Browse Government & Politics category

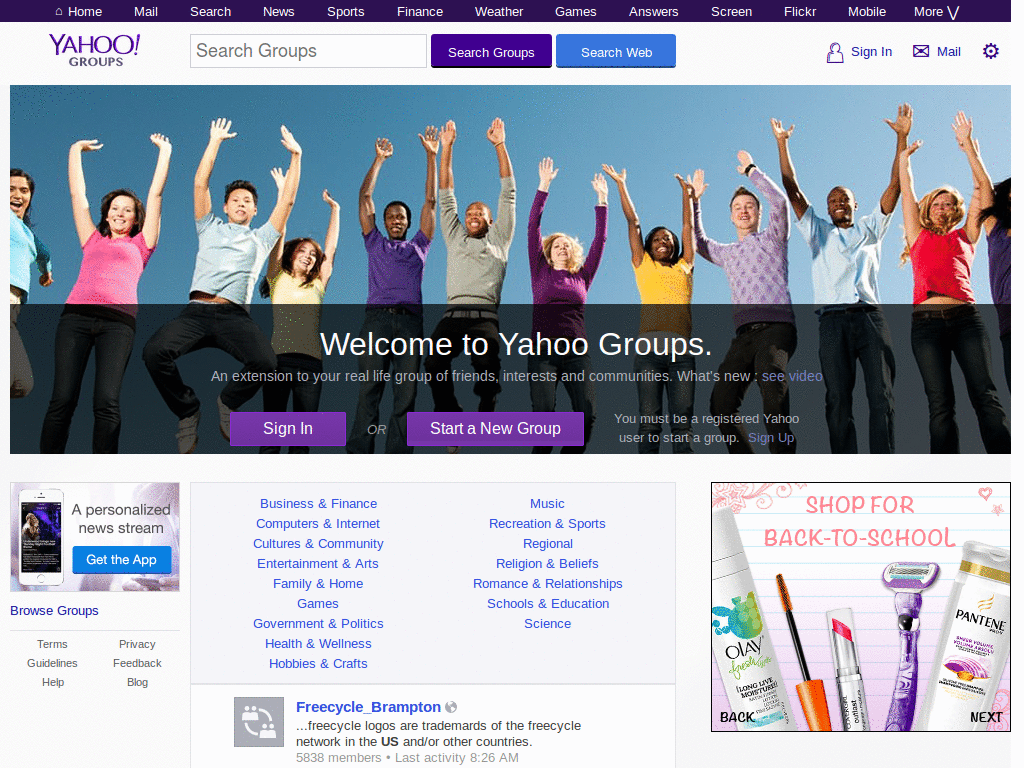318,624
